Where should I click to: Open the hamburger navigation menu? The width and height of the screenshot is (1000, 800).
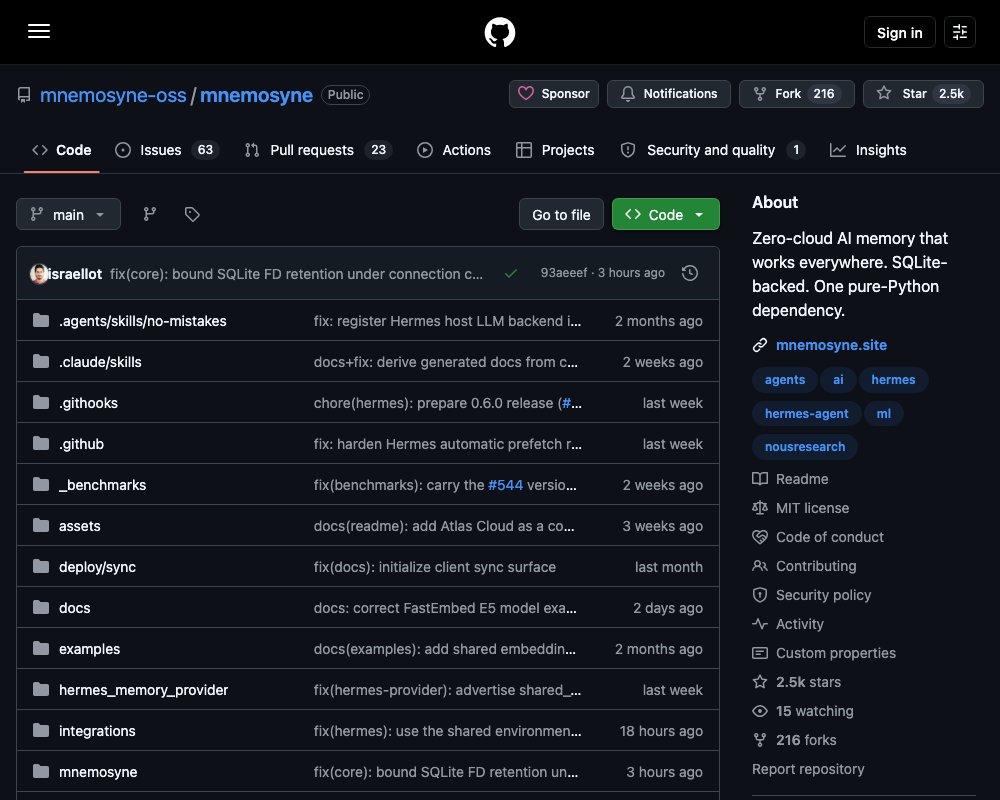39,31
